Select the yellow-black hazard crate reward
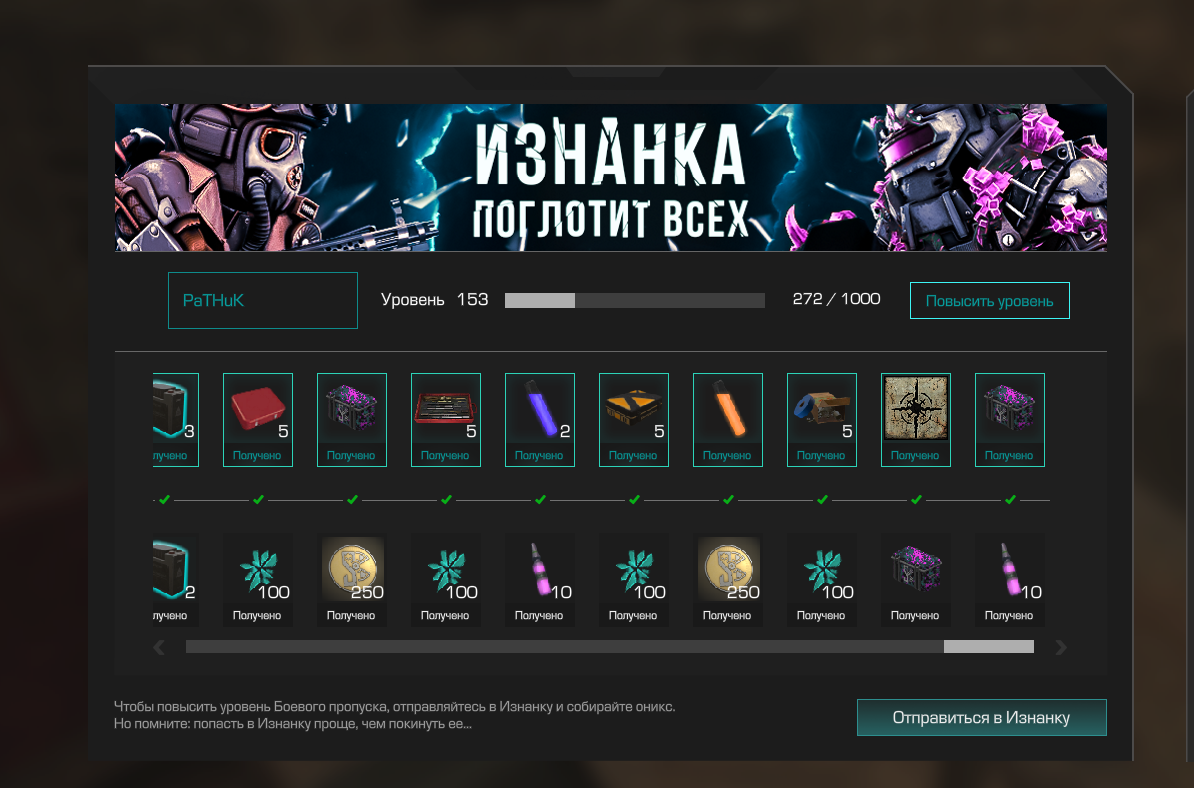This screenshot has width=1194, height=788. 634,420
